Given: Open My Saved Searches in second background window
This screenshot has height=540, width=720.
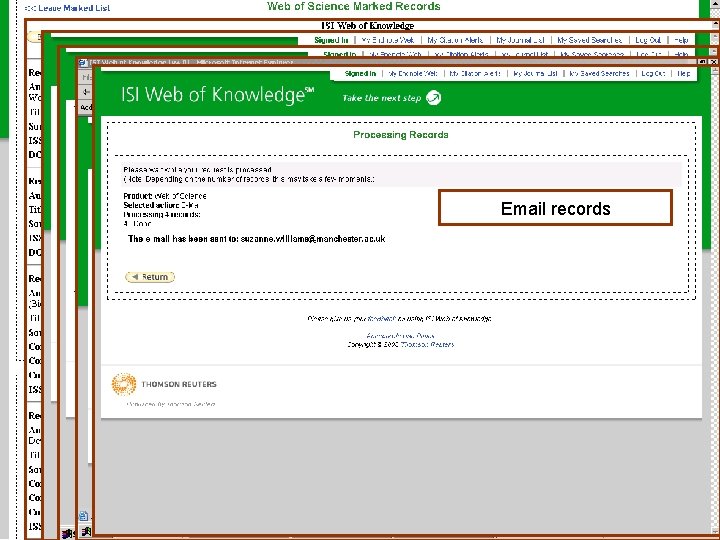Looking at the screenshot, I should pyautogui.click(x=590, y=40).
